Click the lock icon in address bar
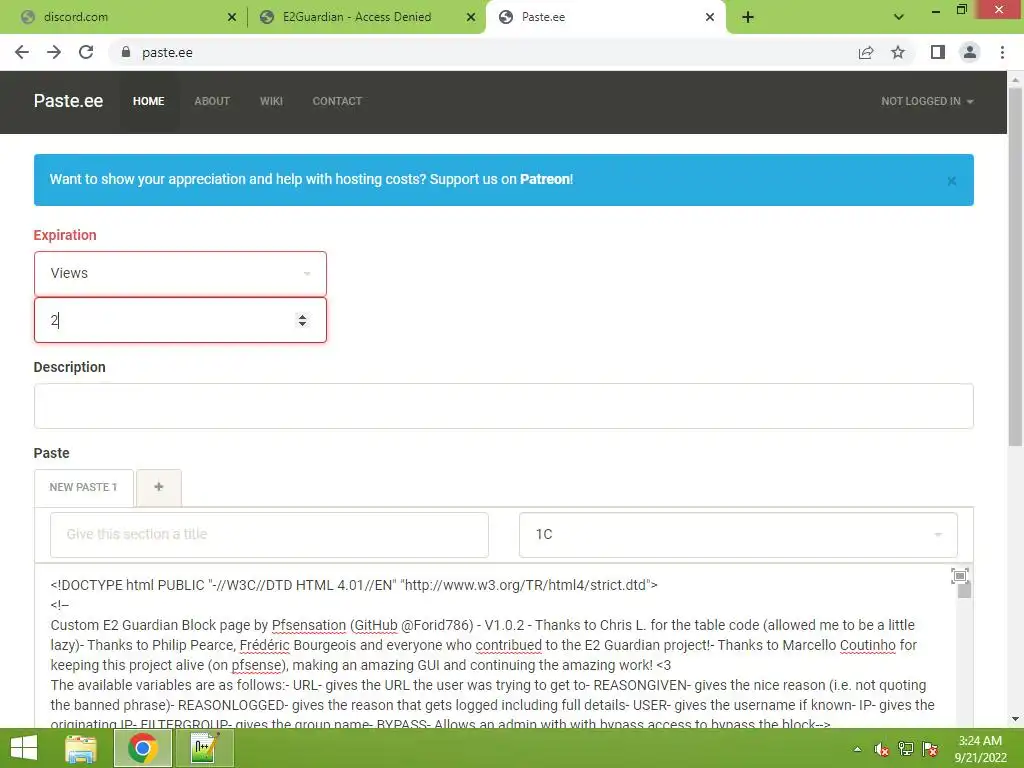The height and width of the screenshot is (768, 1024). coord(126,52)
